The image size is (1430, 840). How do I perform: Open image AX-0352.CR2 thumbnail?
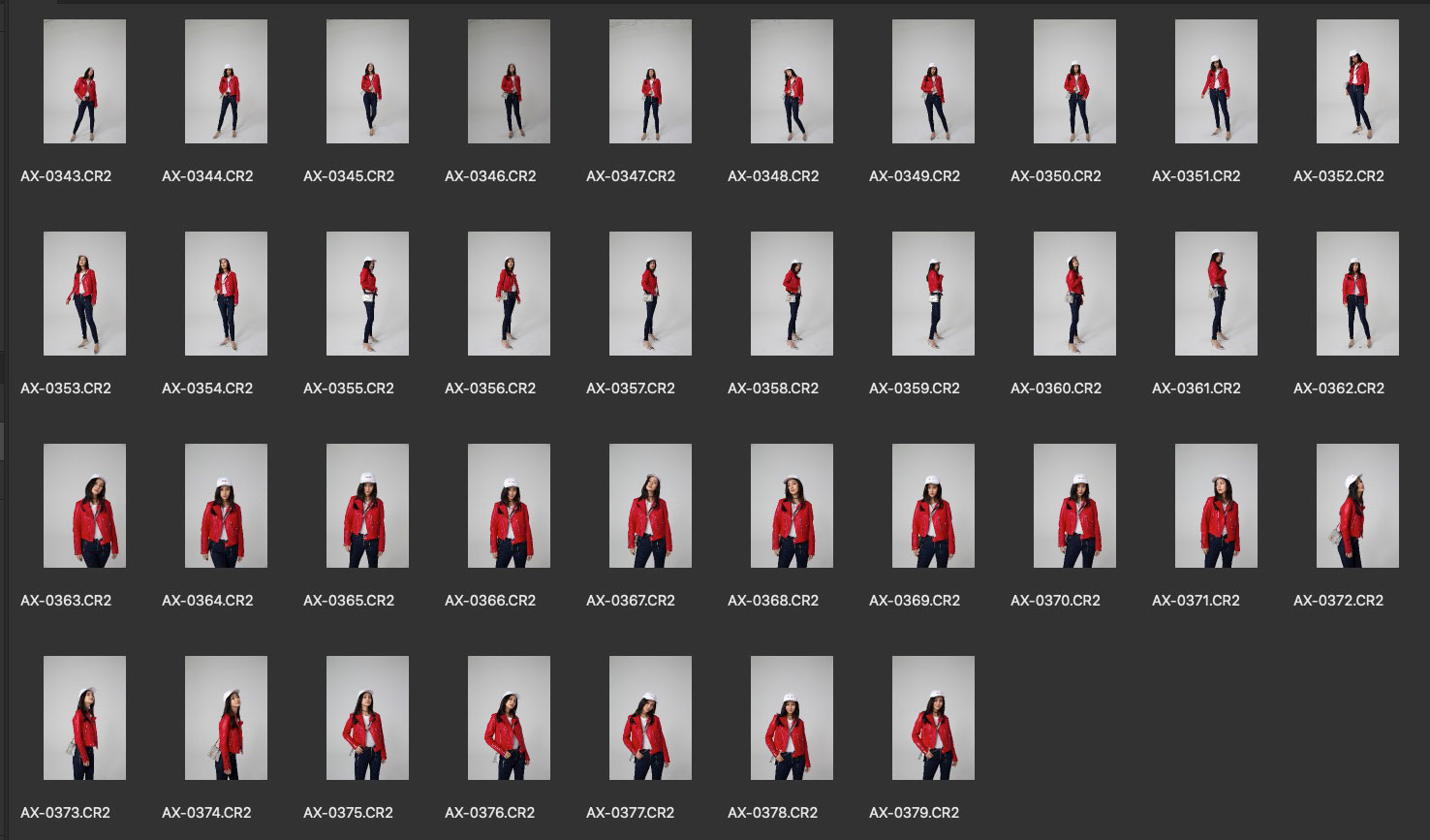click(x=1357, y=81)
